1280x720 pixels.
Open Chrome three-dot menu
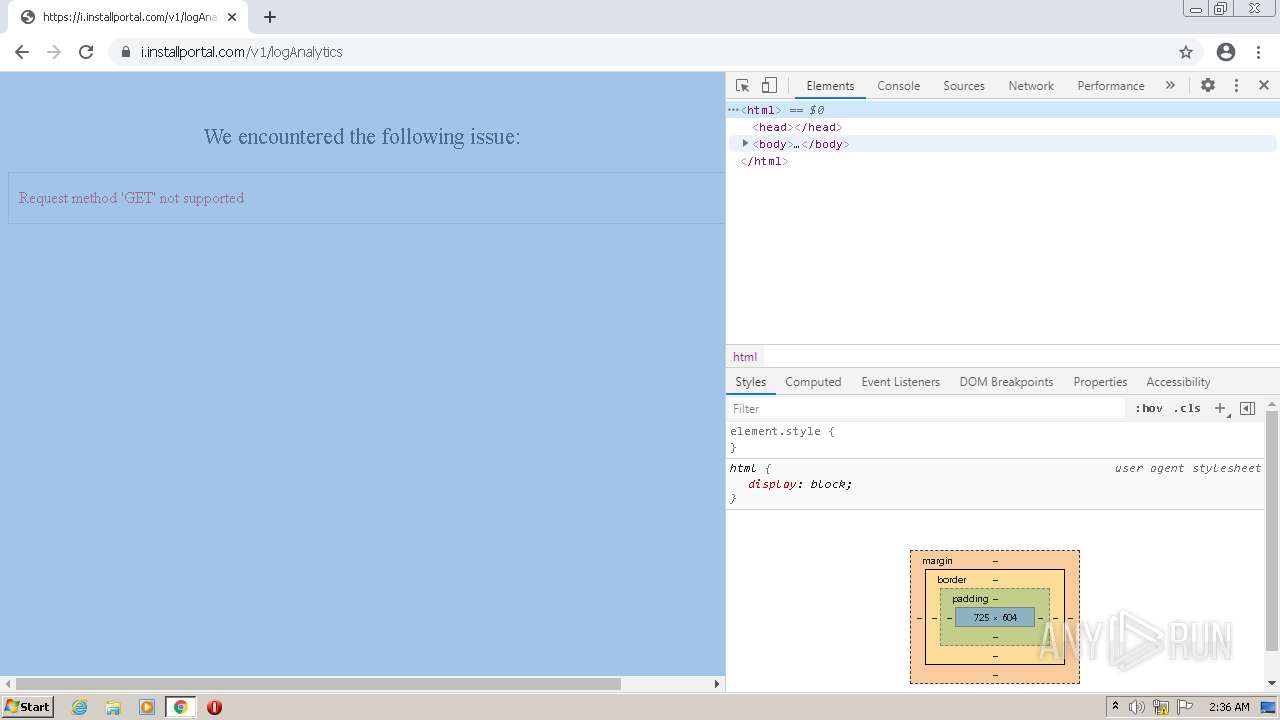click(x=1259, y=52)
